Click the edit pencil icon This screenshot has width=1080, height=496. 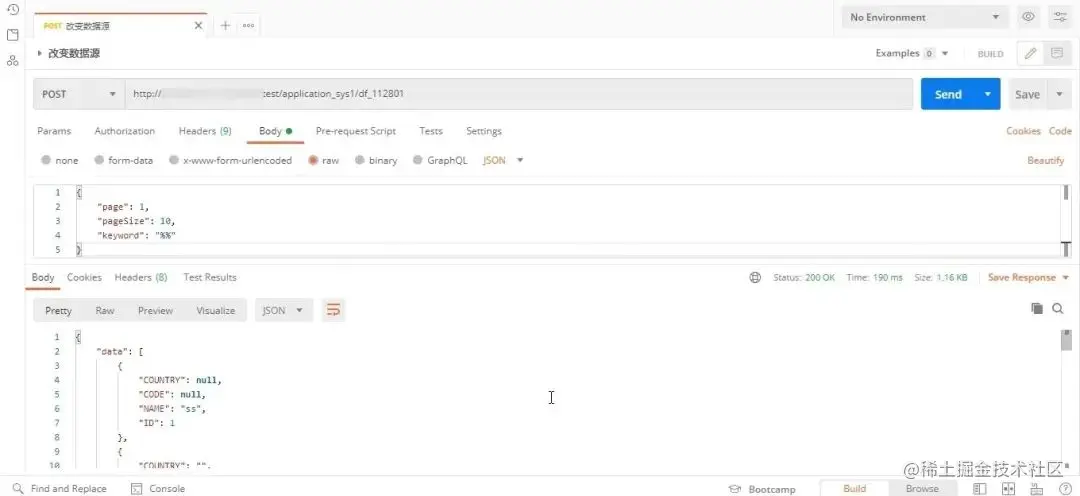(1030, 54)
